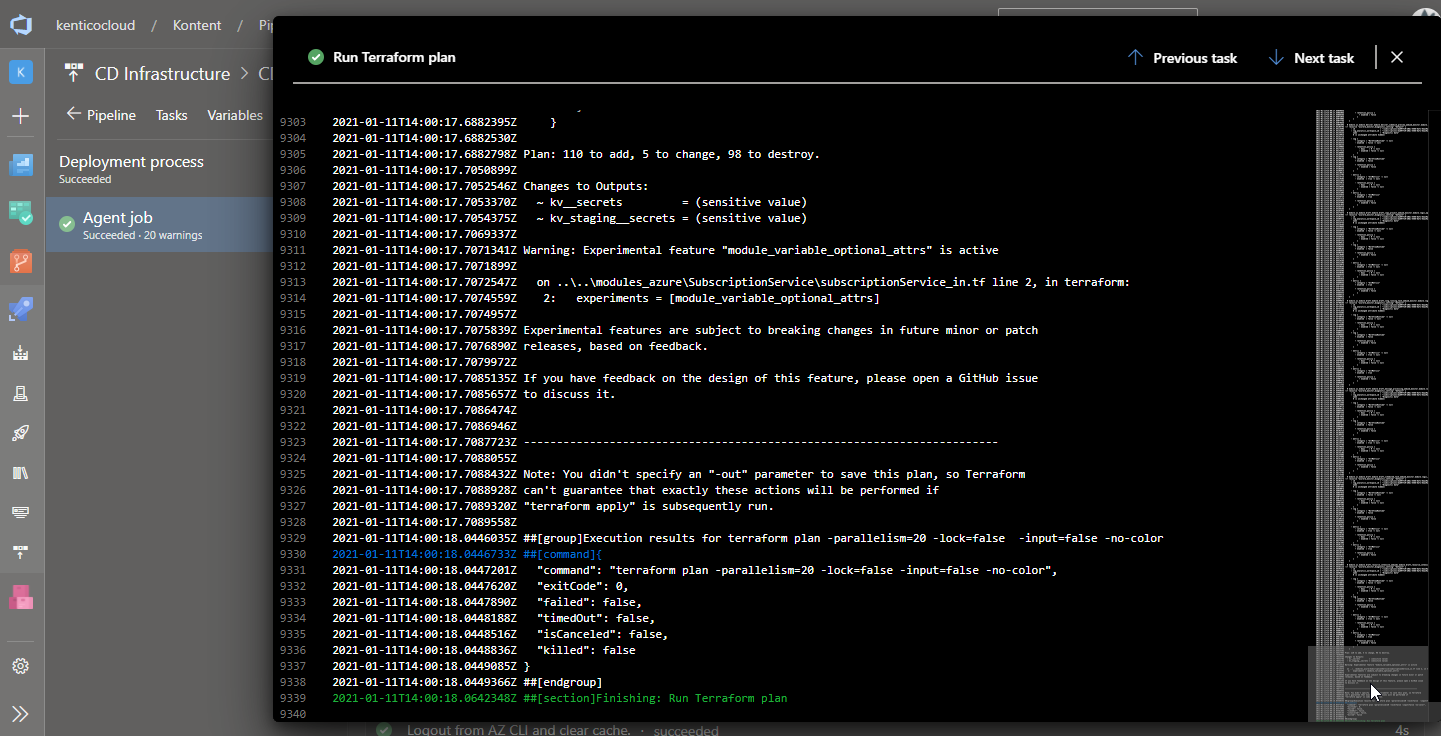
Task: Open Repos from the sidebar
Action: click(x=21, y=262)
